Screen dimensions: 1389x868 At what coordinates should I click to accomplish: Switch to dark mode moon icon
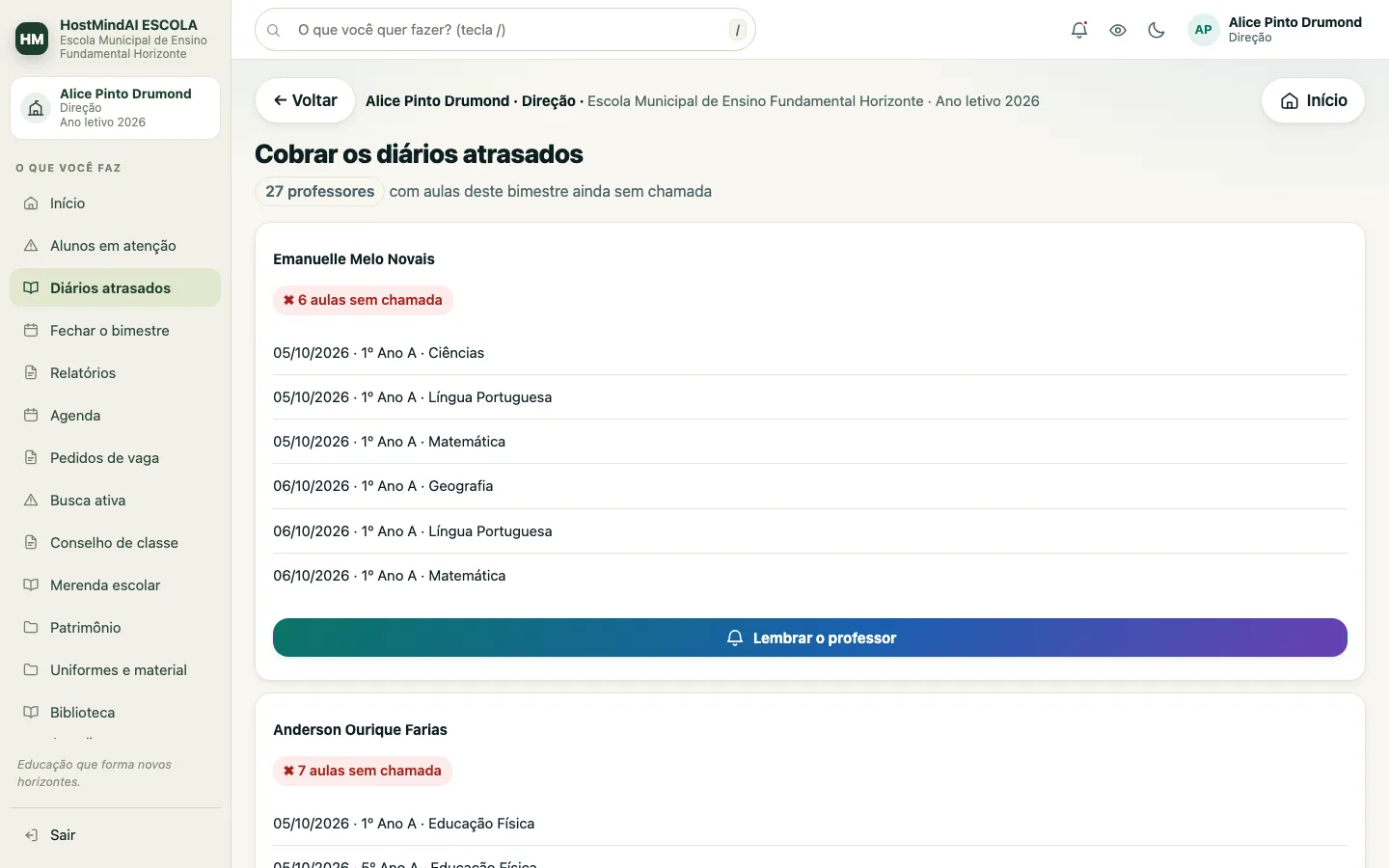tap(1157, 30)
